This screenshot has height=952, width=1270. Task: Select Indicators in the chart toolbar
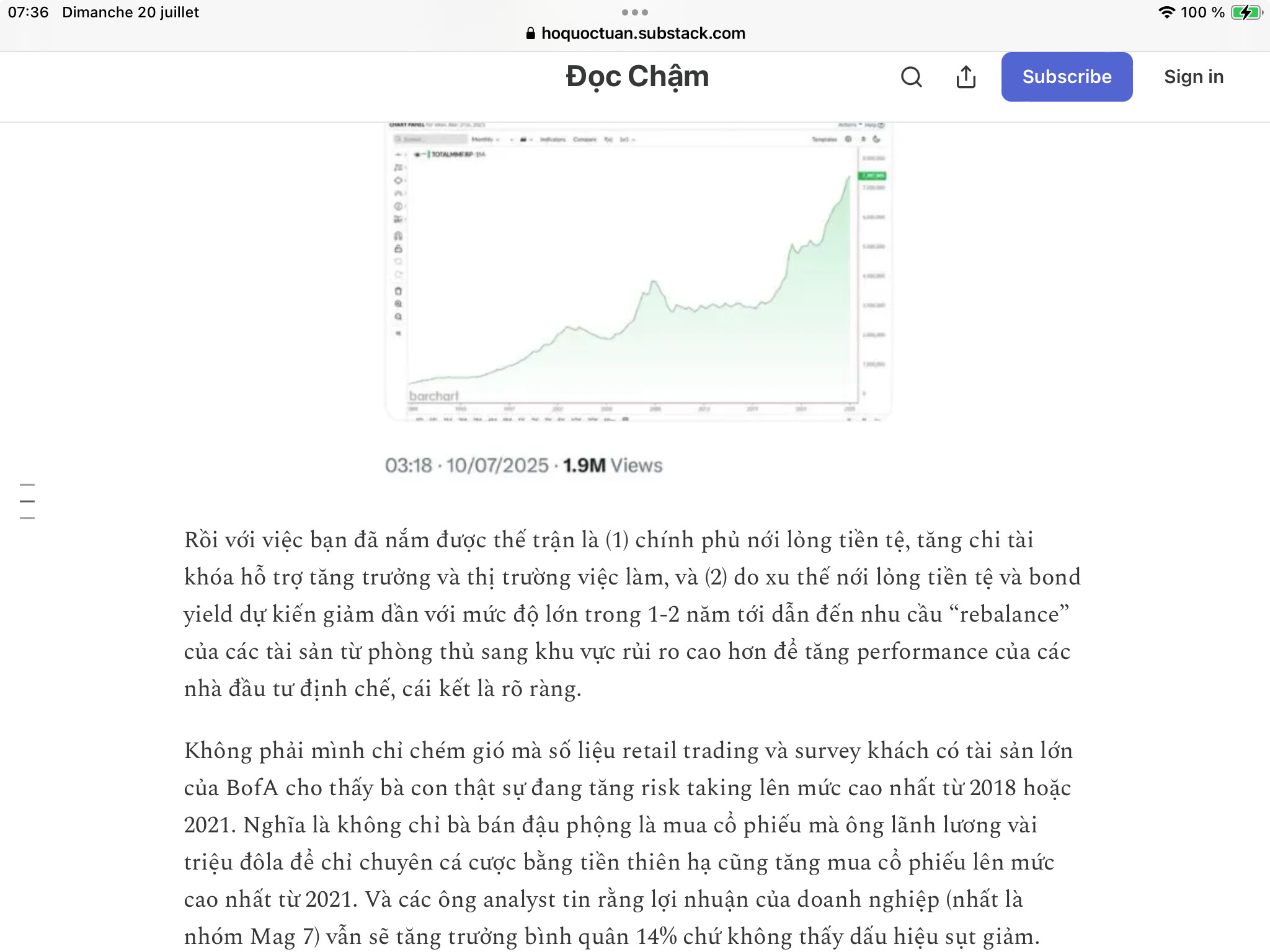[x=553, y=139]
